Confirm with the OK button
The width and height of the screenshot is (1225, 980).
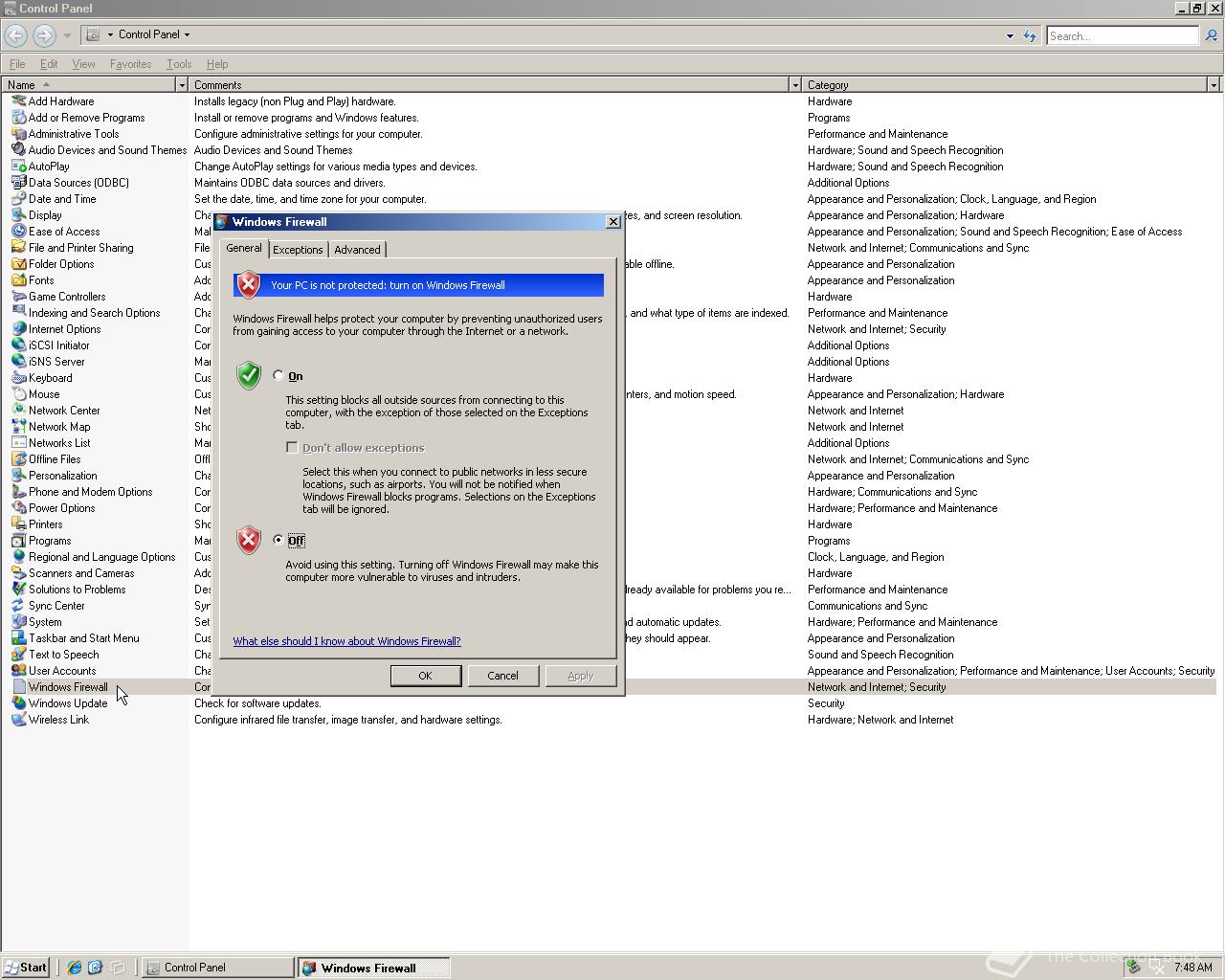tap(425, 676)
